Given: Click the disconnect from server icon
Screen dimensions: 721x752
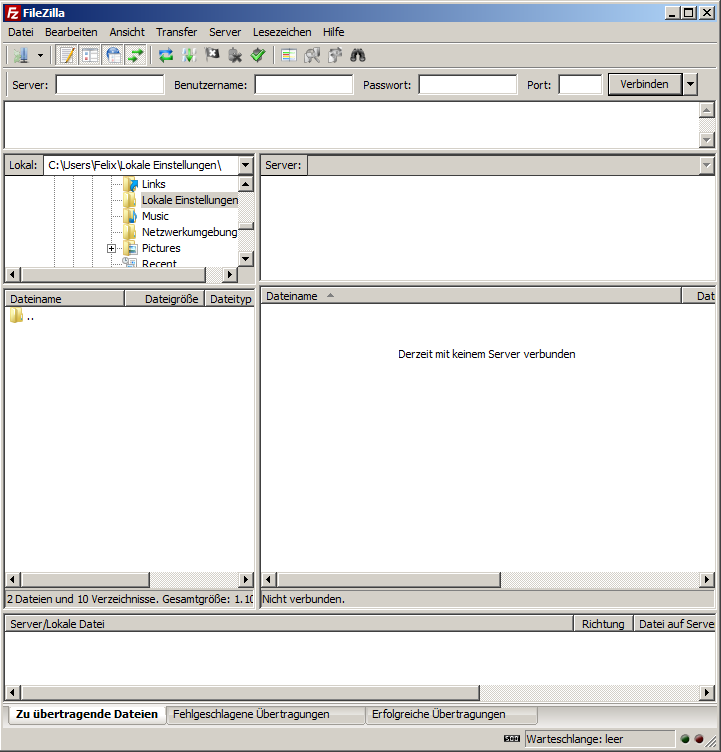Looking at the screenshot, I should coord(235,56).
